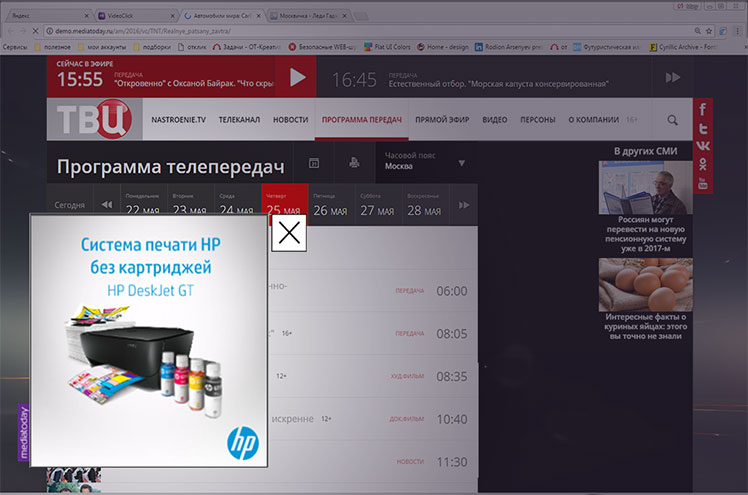748x495 pixels.
Task: Select Friday 26 мая tab
Action: 331,205
